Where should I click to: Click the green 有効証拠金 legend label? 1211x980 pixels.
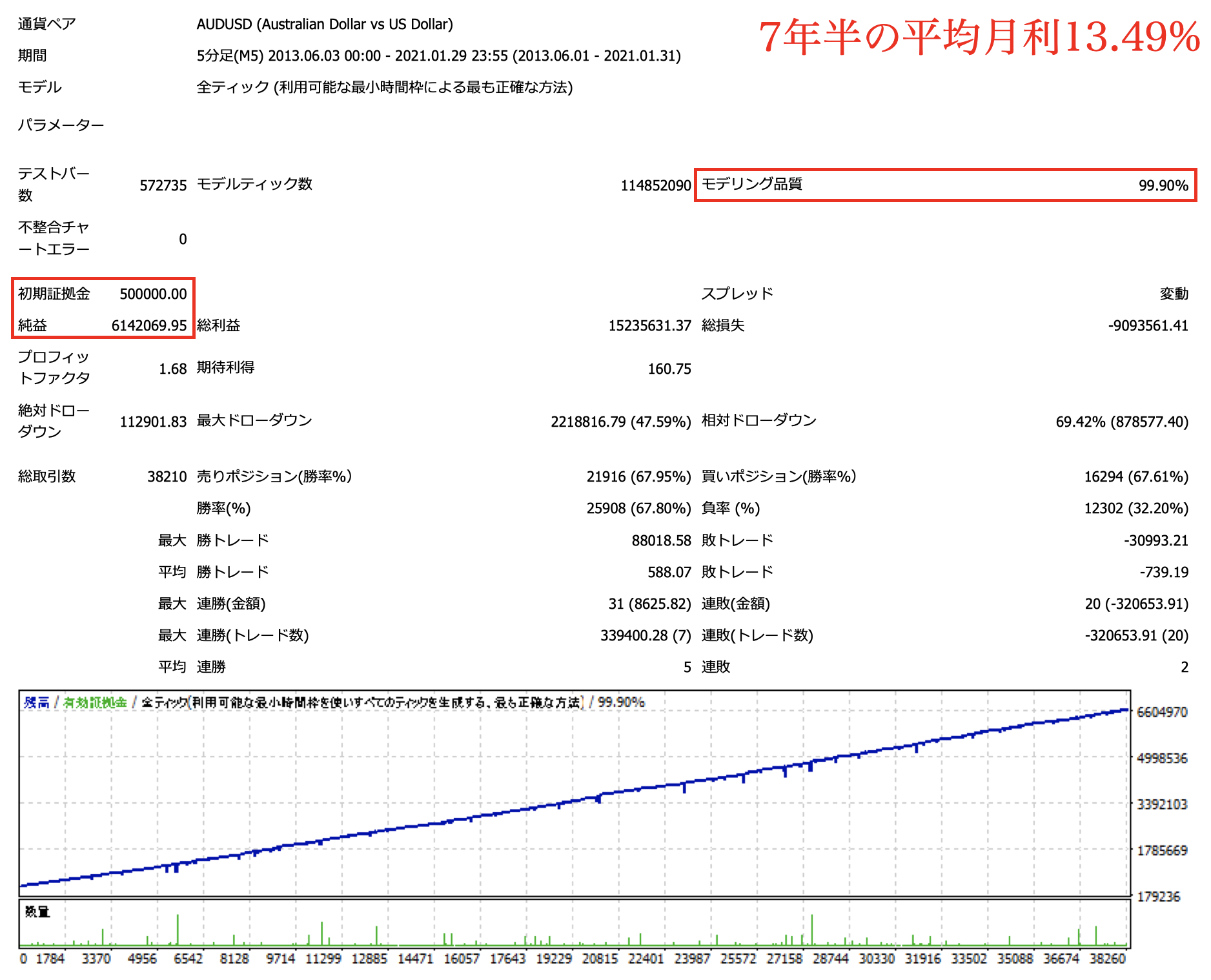coord(95,702)
